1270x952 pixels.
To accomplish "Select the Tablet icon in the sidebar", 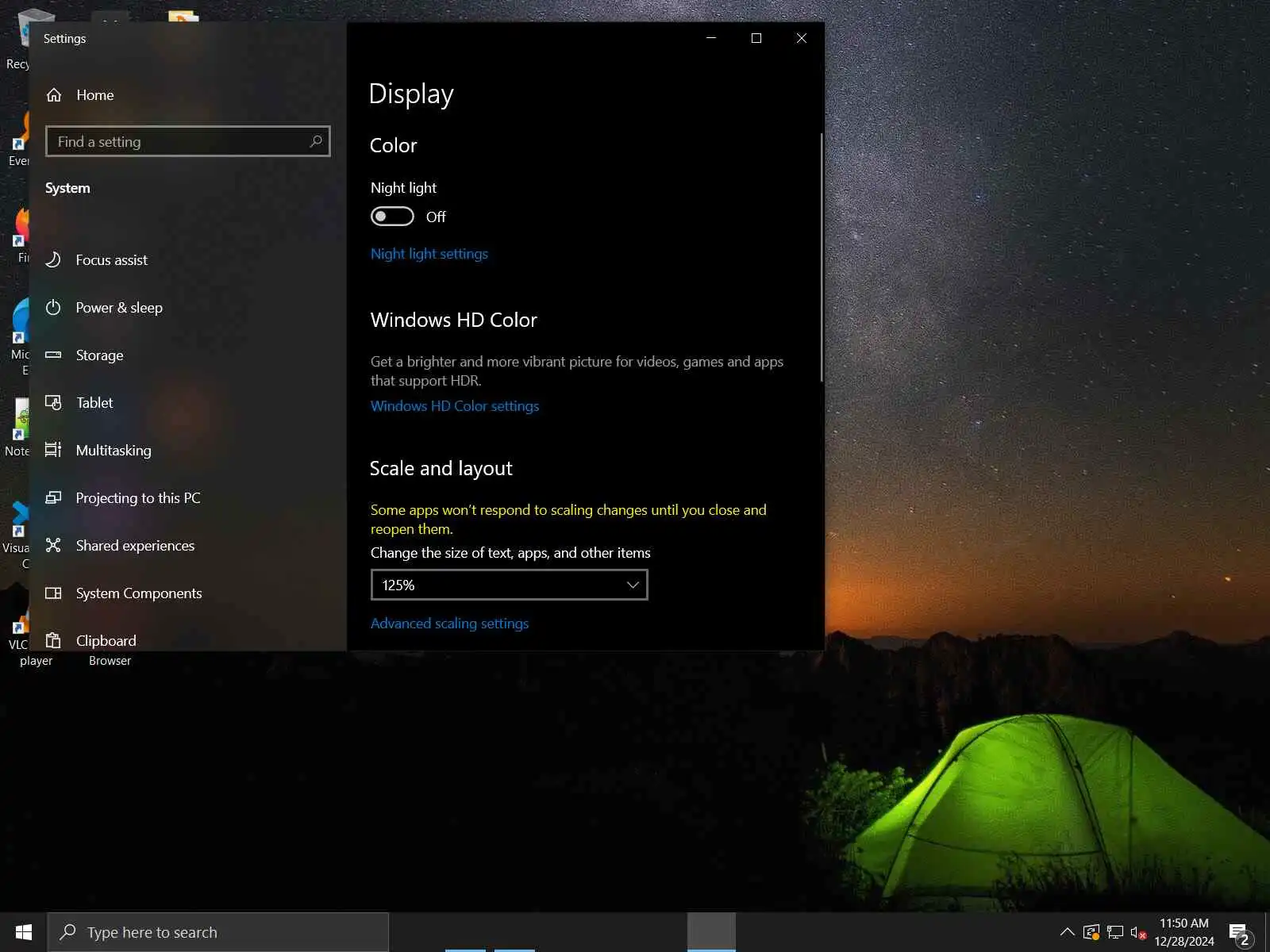I will (53, 402).
